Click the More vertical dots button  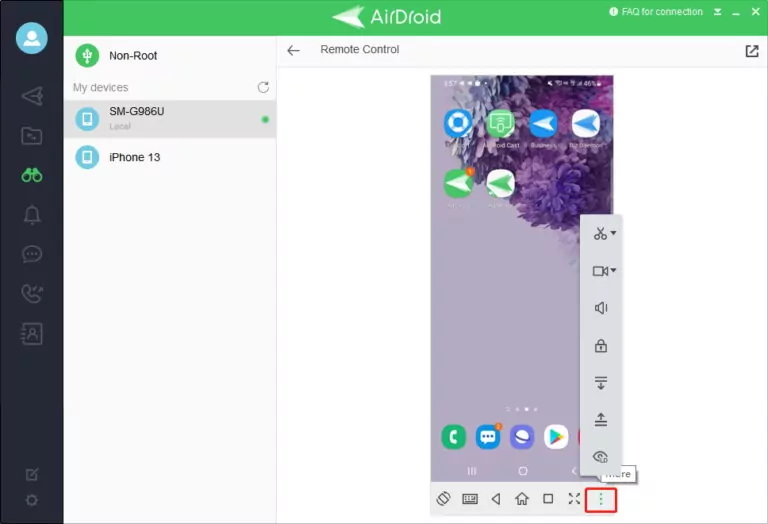click(600, 498)
